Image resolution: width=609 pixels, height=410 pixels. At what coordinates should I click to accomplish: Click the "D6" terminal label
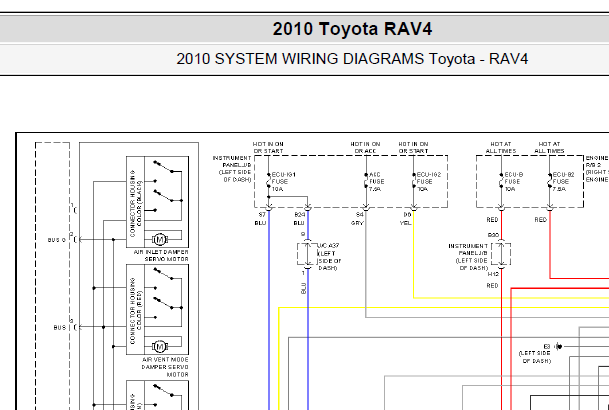pyautogui.click(x=407, y=215)
